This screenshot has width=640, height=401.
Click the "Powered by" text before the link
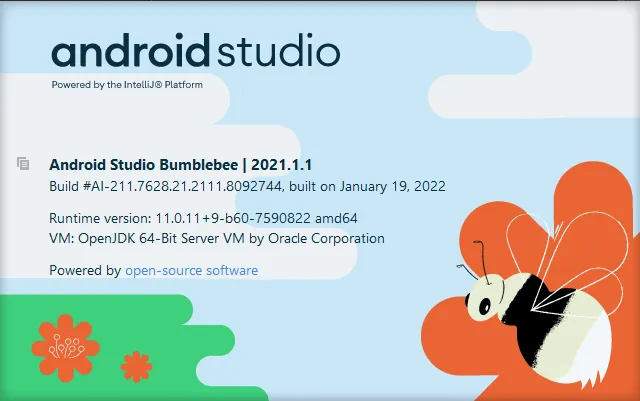[84, 271]
